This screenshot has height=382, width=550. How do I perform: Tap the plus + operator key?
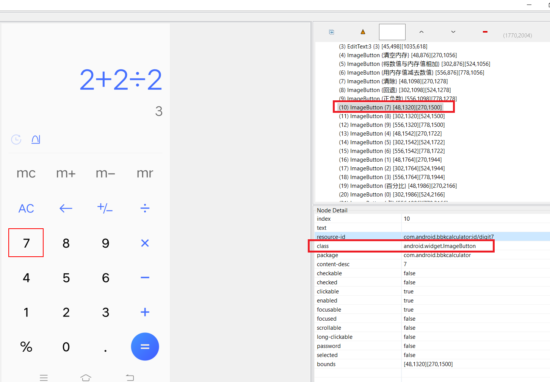click(x=145, y=312)
